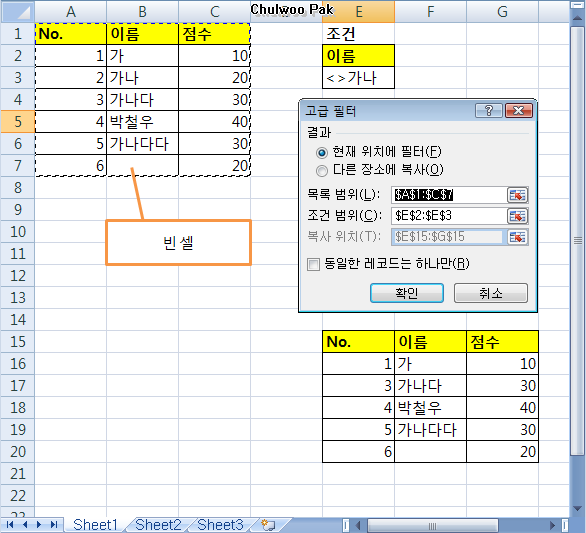Click the vertical scrollbar thumb

point(577,241)
